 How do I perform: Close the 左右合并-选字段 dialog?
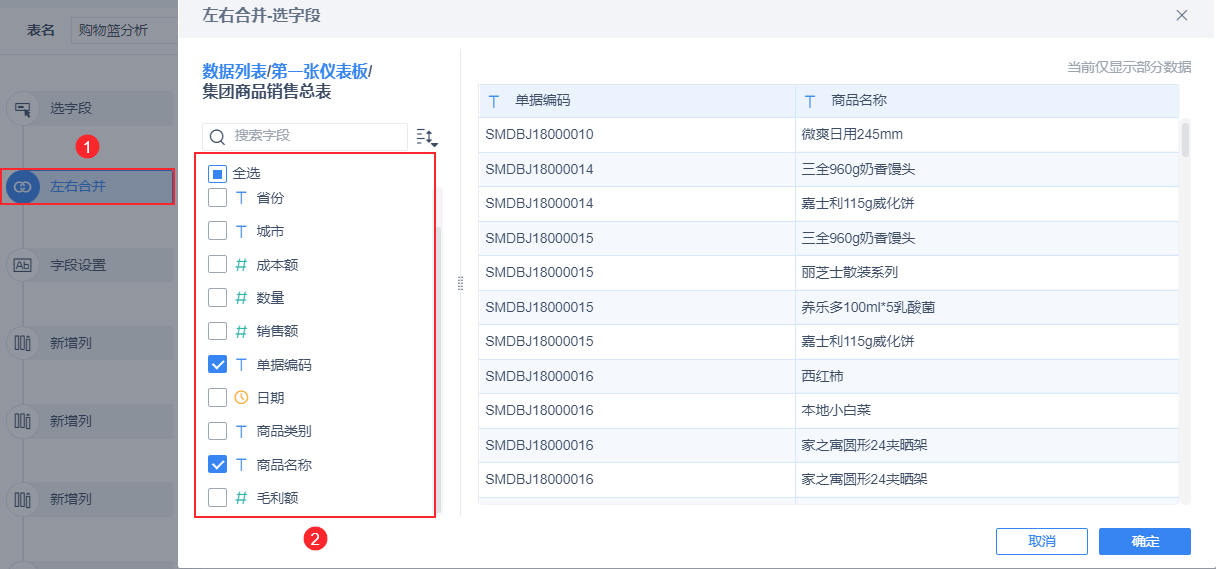[1182, 15]
